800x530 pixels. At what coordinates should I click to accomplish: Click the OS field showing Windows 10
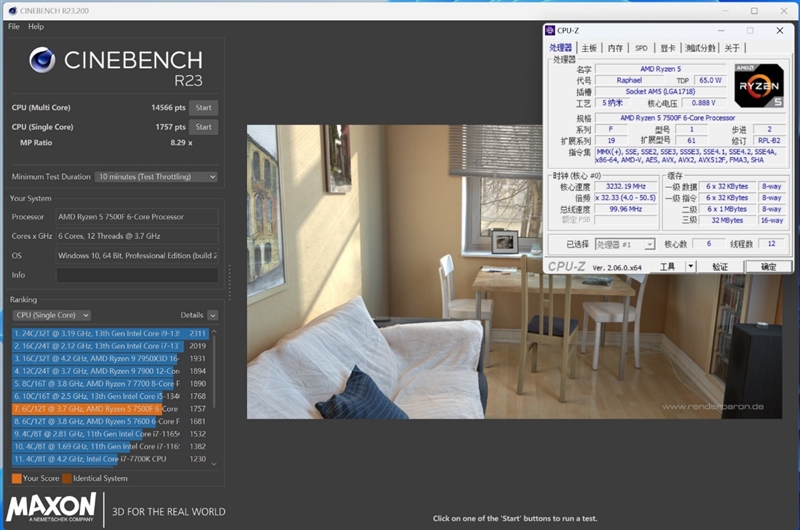pos(137,256)
